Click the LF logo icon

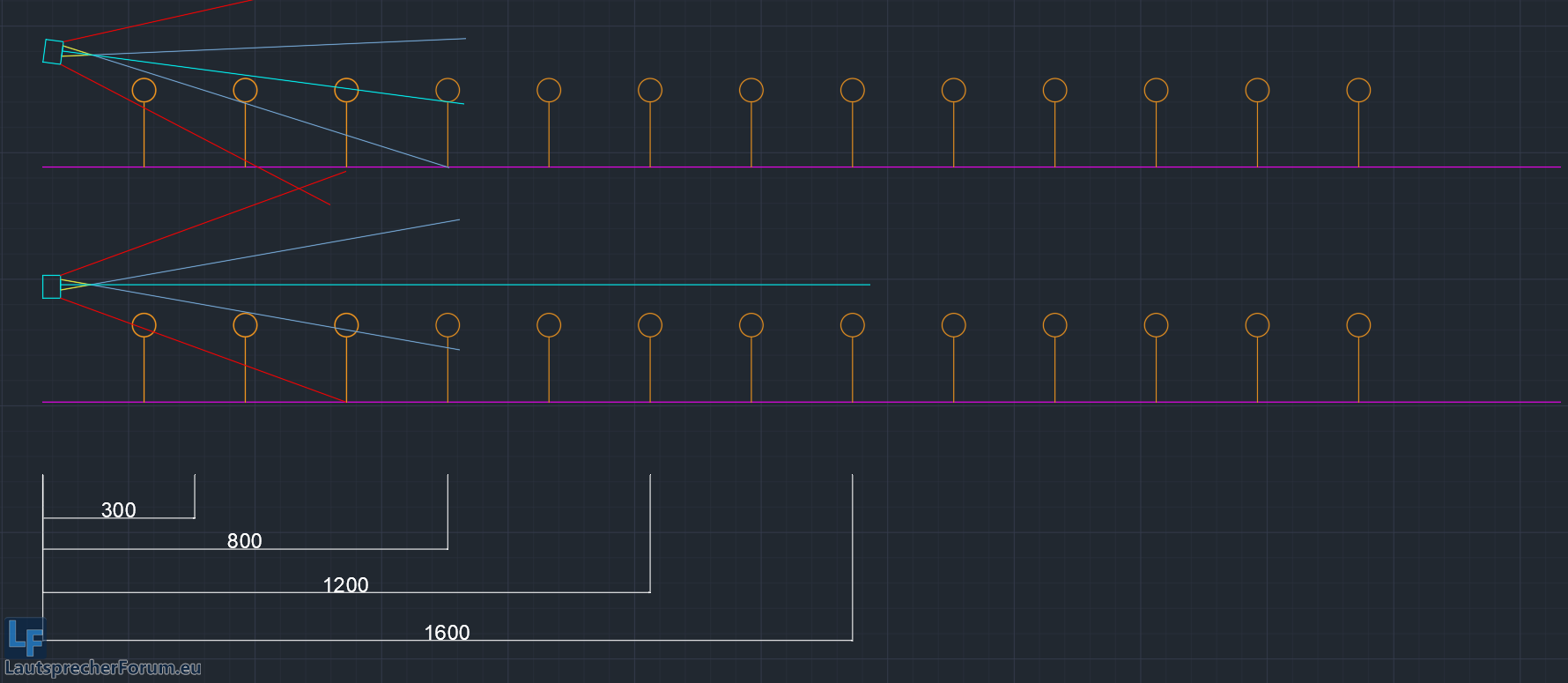click(x=25, y=637)
